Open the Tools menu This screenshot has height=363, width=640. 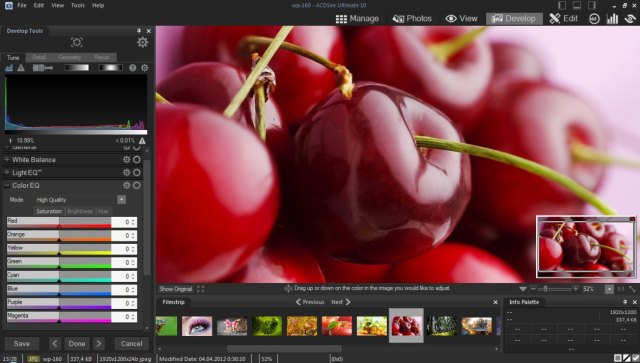coord(78,5)
